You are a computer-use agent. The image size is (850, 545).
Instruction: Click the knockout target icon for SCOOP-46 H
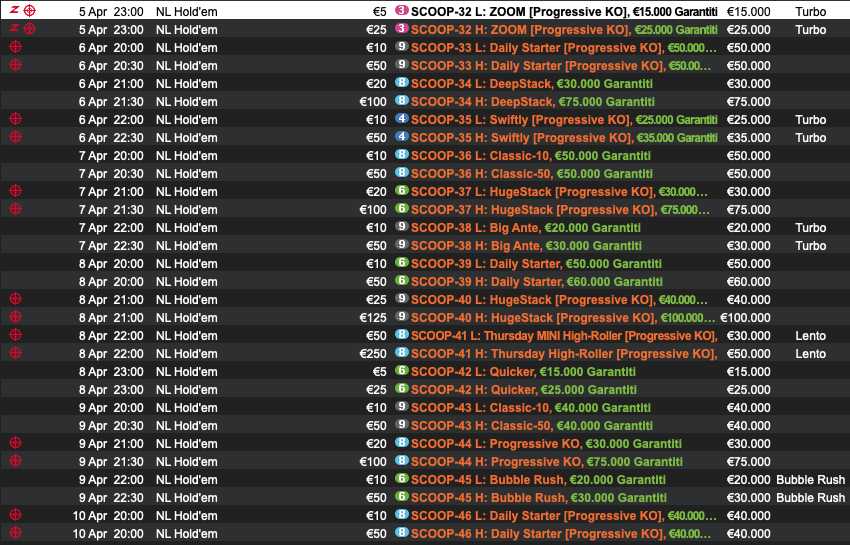tap(15, 533)
